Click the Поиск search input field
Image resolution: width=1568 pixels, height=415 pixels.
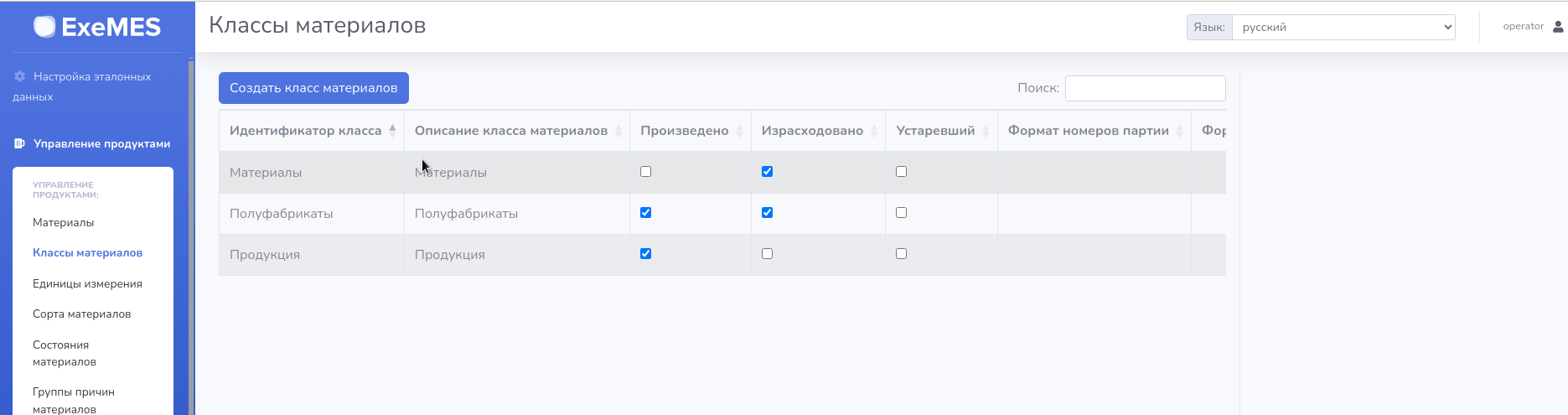click(x=1145, y=88)
